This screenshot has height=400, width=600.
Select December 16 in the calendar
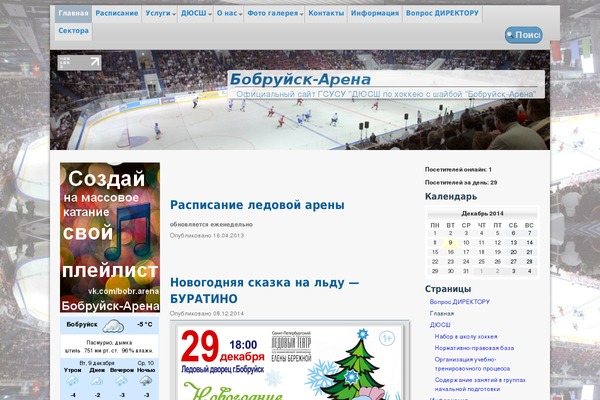click(x=450, y=252)
